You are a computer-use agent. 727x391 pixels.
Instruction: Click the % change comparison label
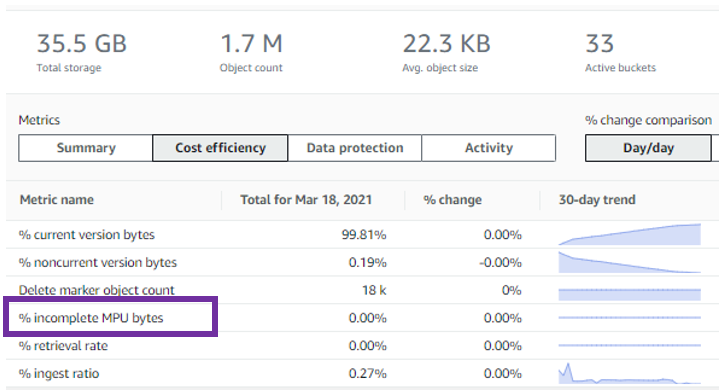(x=648, y=121)
